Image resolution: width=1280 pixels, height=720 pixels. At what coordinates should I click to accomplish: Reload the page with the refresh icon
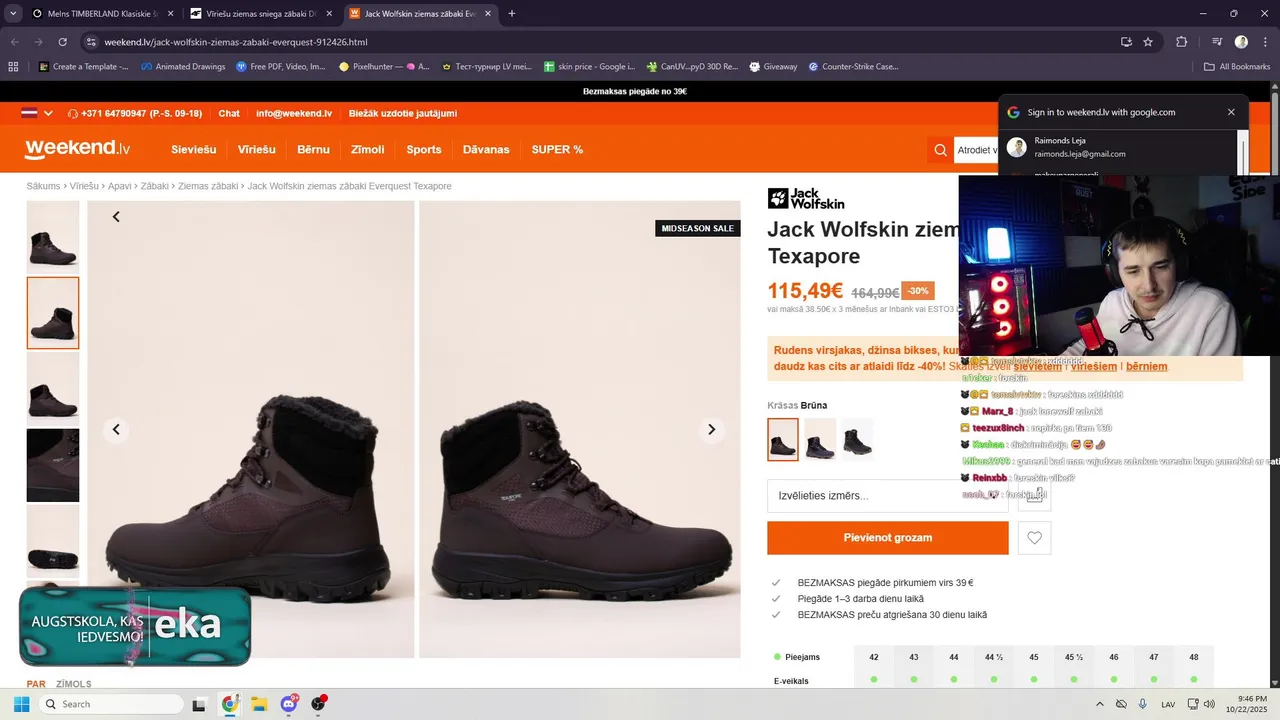pyautogui.click(x=62, y=42)
